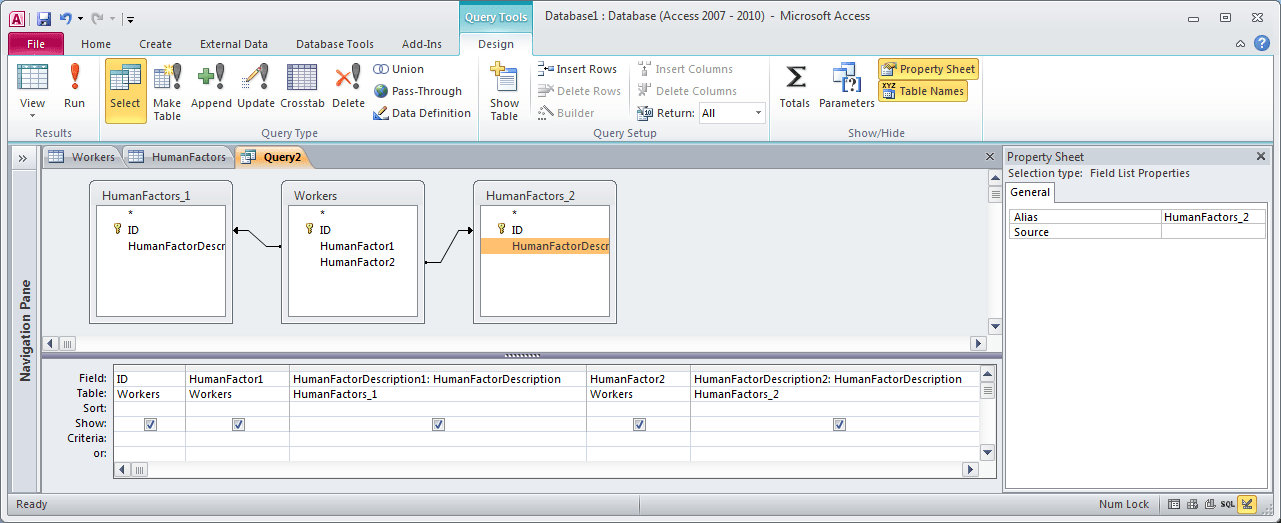Screen dimensions: 1281x523
Task: Click Design View icon in status bar
Action: (x=1247, y=504)
